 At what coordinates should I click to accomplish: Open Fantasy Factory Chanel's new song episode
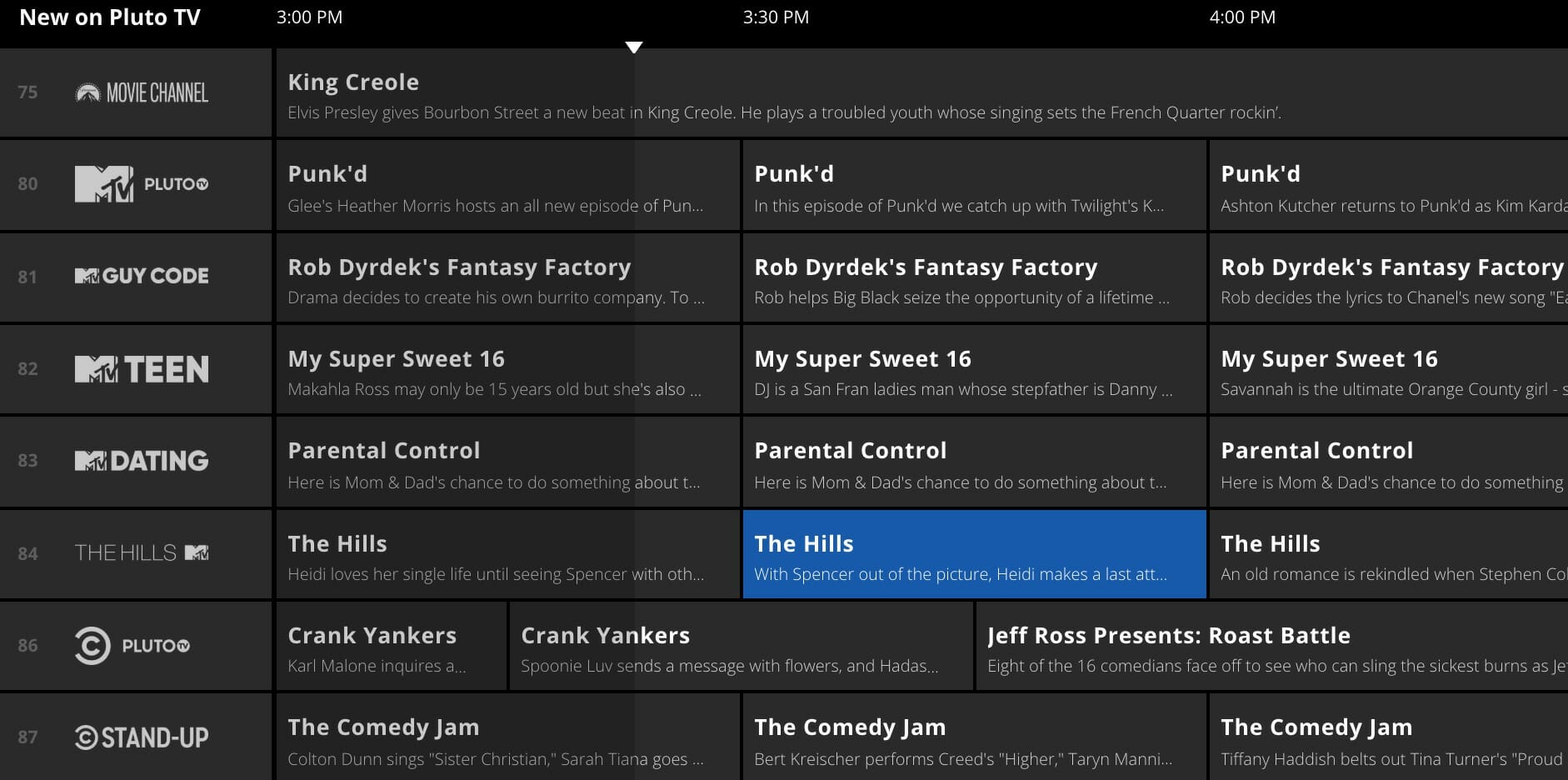click(x=1389, y=277)
